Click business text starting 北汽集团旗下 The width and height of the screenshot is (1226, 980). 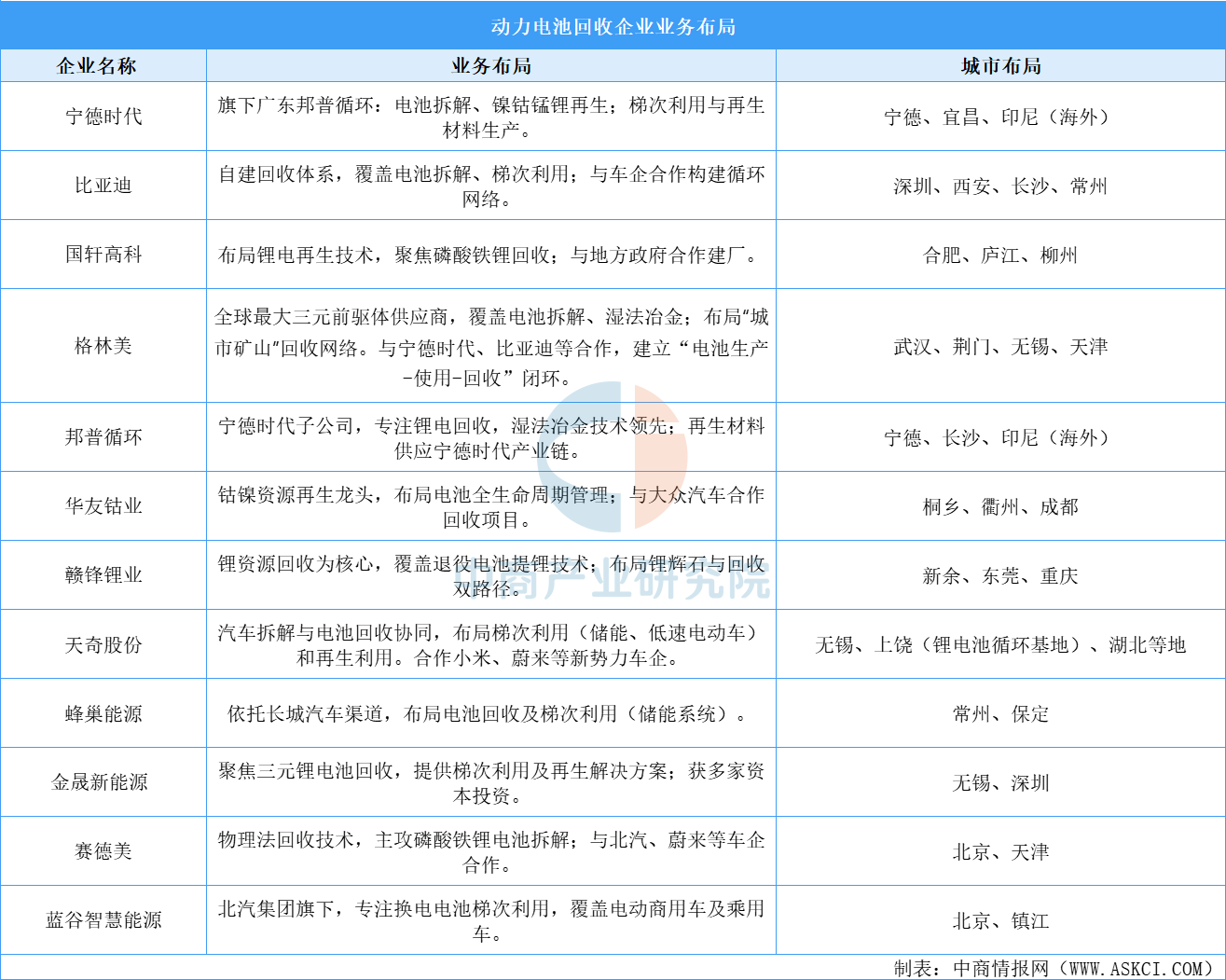(491, 920)
